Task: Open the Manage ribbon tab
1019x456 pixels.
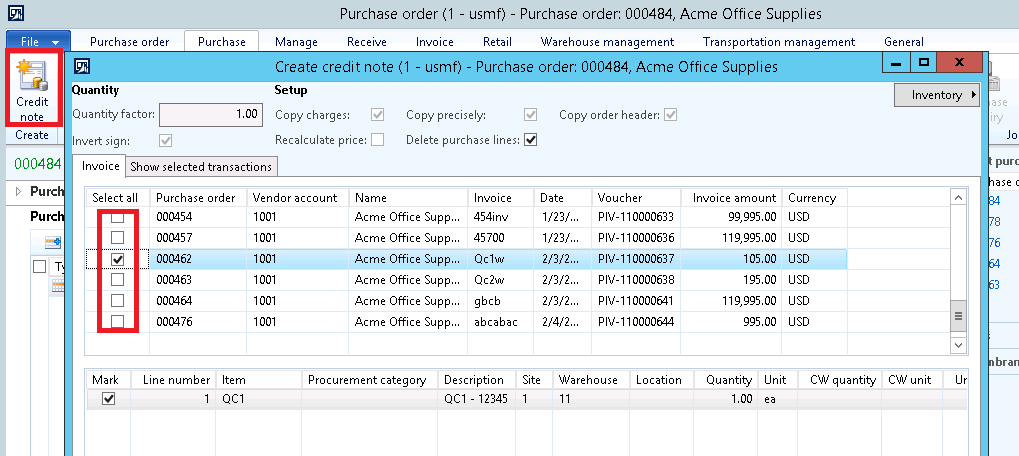Action: coord(296,42)
